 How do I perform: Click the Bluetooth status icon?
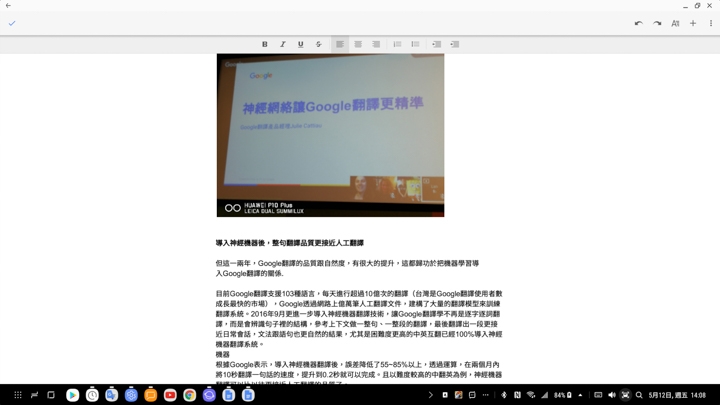pyautogui.click(x=504, y=395)
